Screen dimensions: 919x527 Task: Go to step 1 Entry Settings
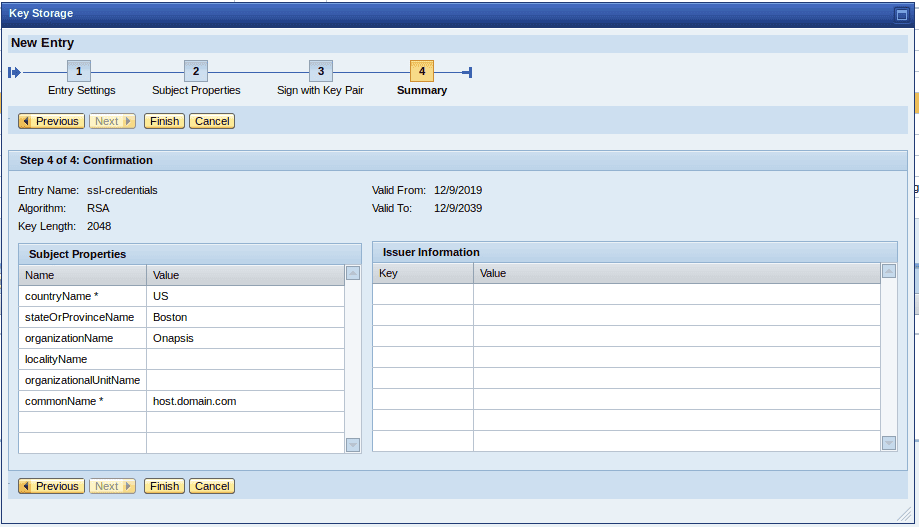click(79, 72)
